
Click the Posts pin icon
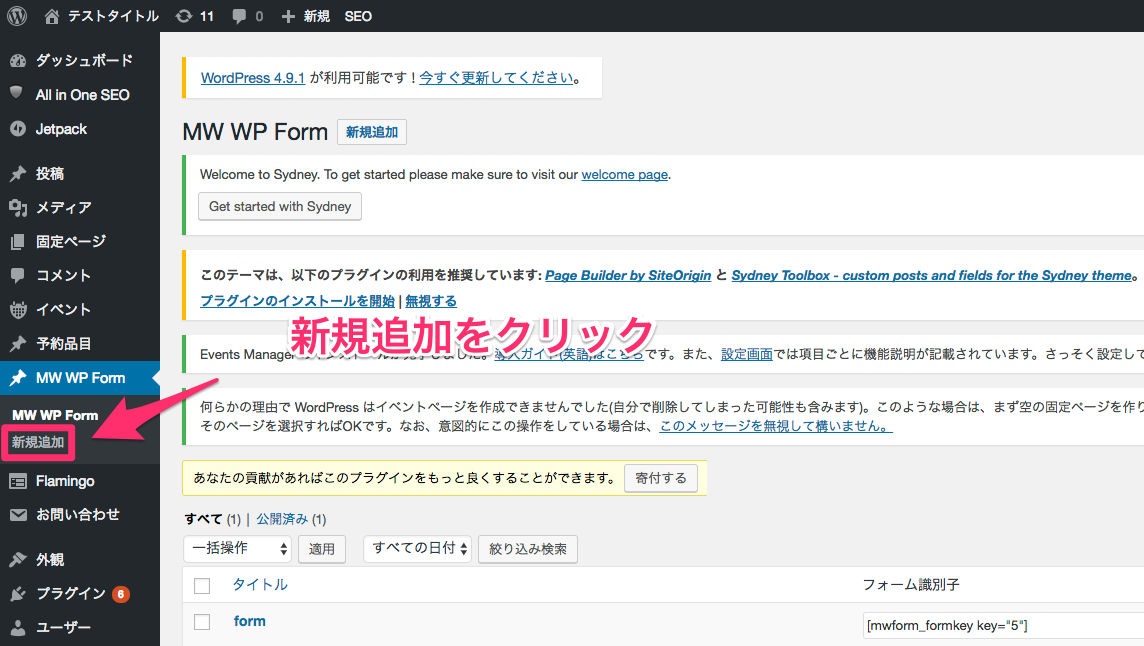pos(18,174)
